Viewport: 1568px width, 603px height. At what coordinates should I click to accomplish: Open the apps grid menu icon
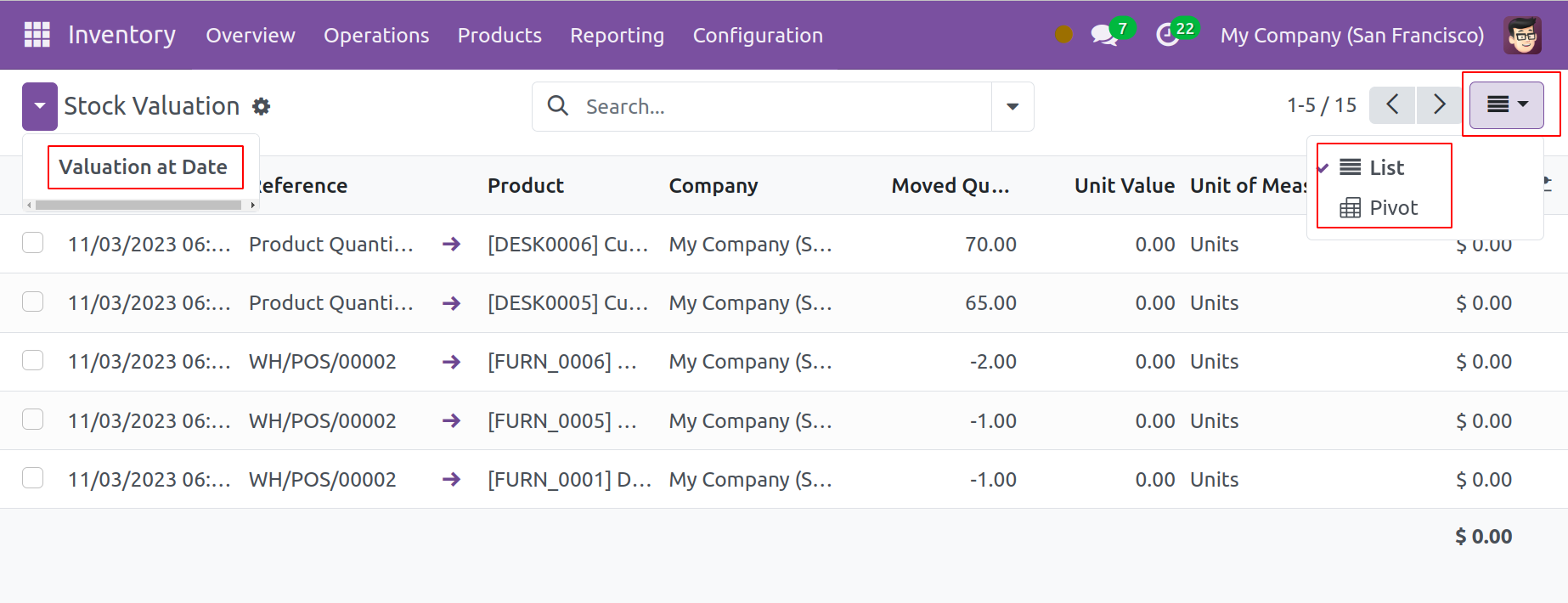[x=37, y=35]
